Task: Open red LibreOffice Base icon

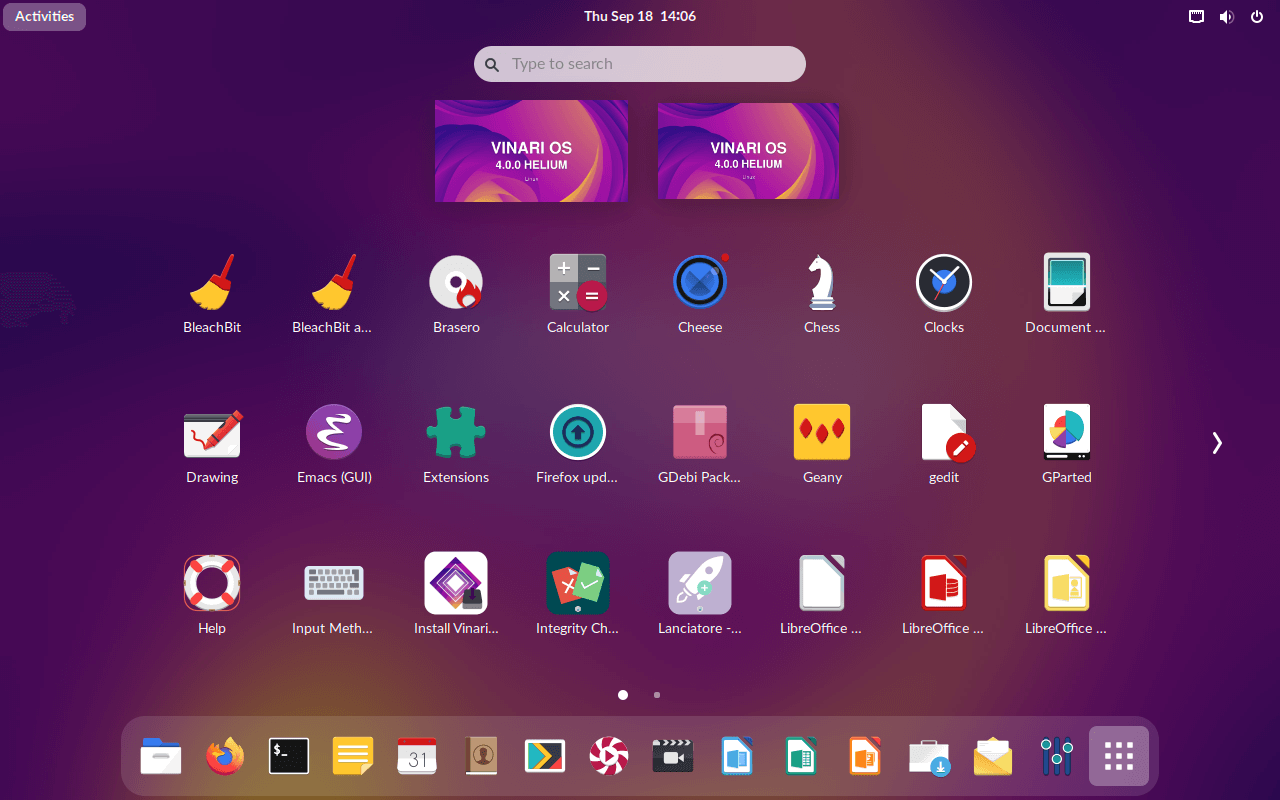Action: pos(944,583)
